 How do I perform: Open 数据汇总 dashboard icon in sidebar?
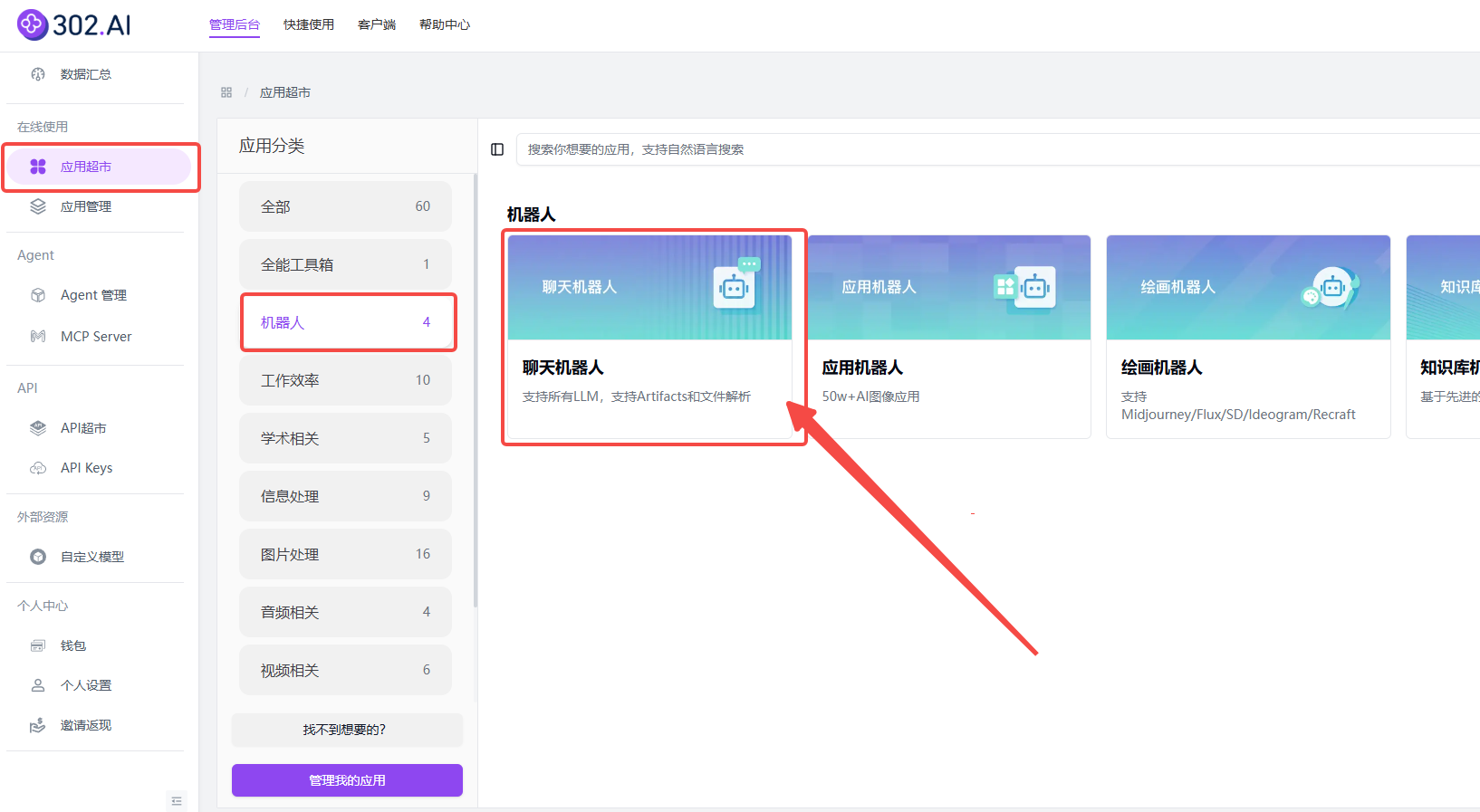(38, 74)
